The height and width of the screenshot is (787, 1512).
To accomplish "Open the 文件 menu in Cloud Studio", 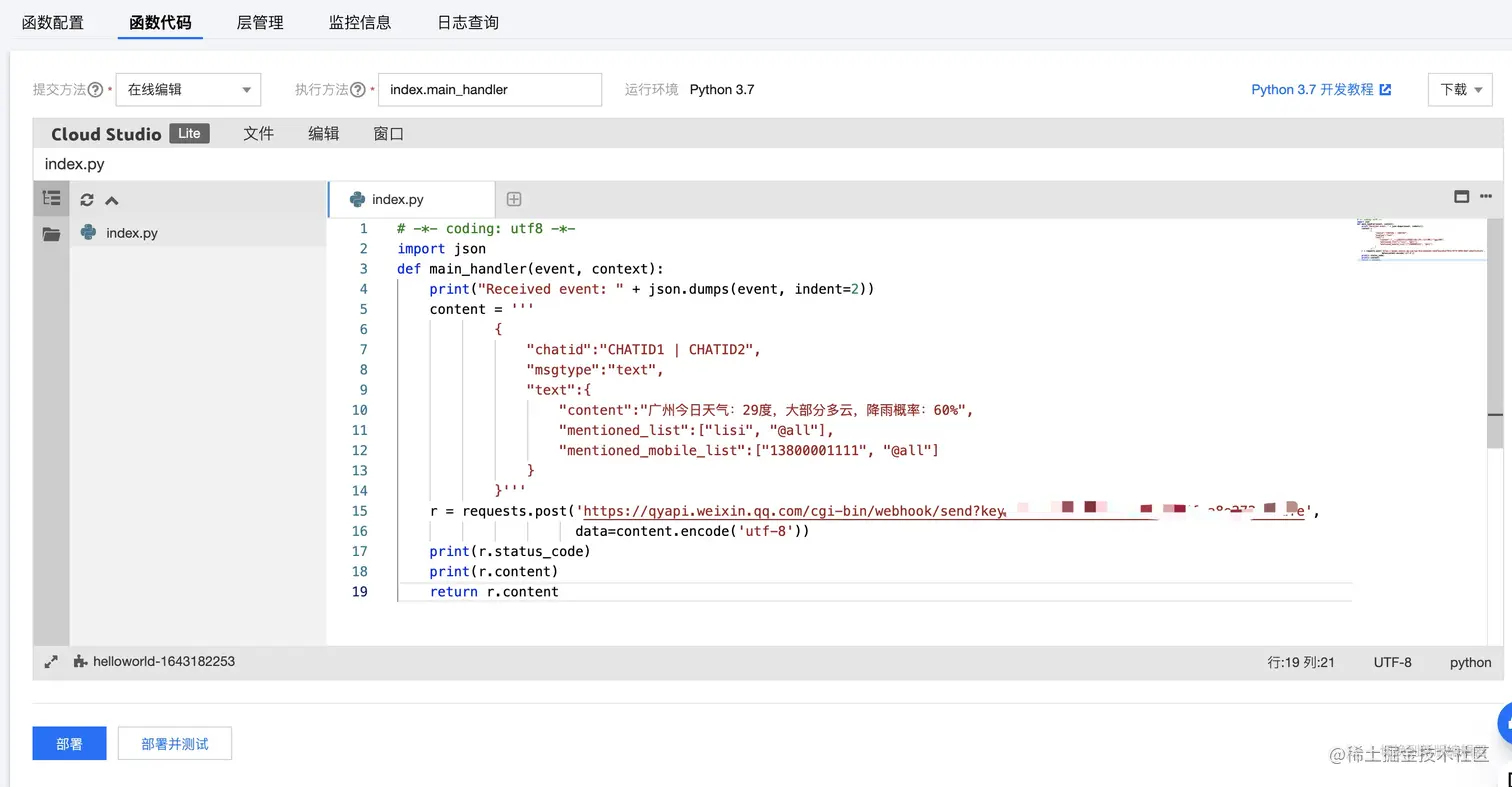I will coord(258,133).
